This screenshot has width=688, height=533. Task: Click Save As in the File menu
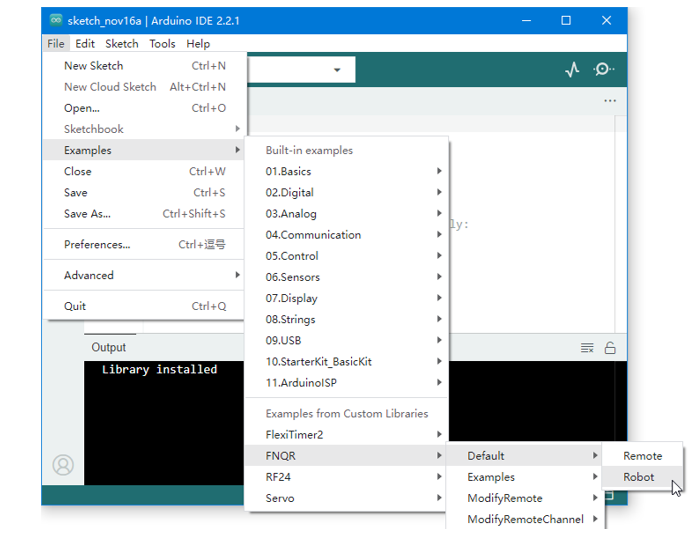144,214
